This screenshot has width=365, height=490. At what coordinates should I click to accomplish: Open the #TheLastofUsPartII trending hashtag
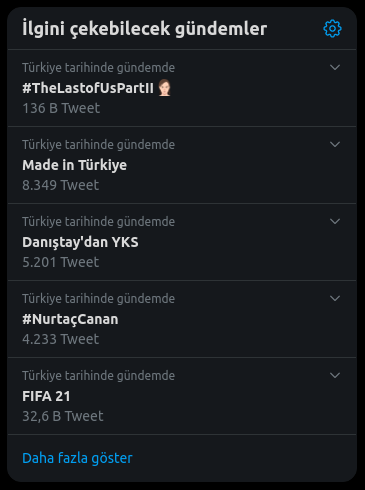tap(88, 88)
